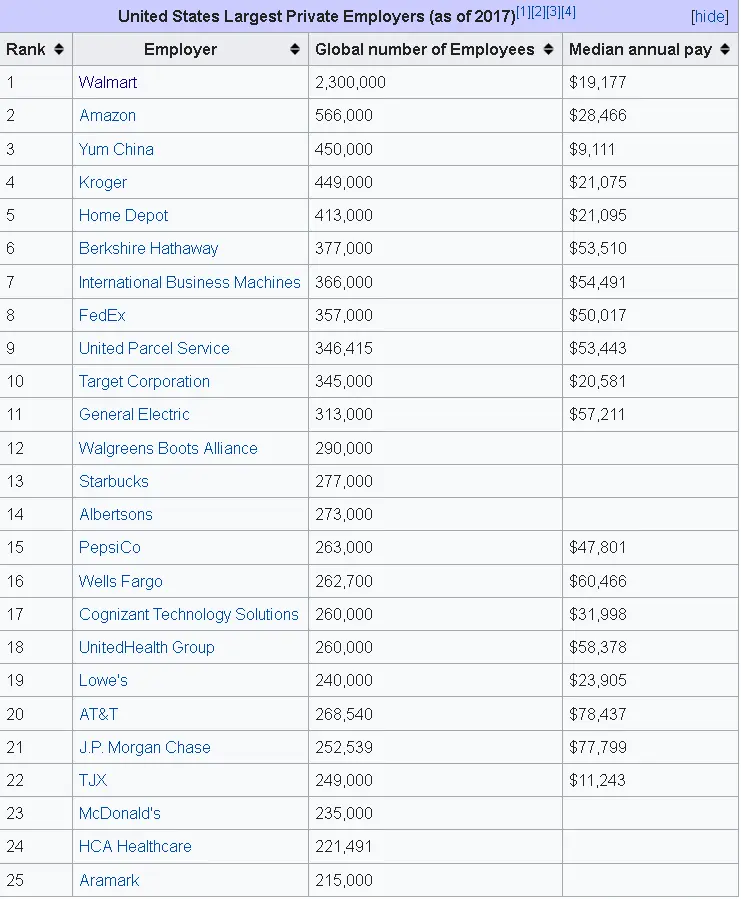Open United Parcel Service link

pyautogui.click(x=154, y=348)
